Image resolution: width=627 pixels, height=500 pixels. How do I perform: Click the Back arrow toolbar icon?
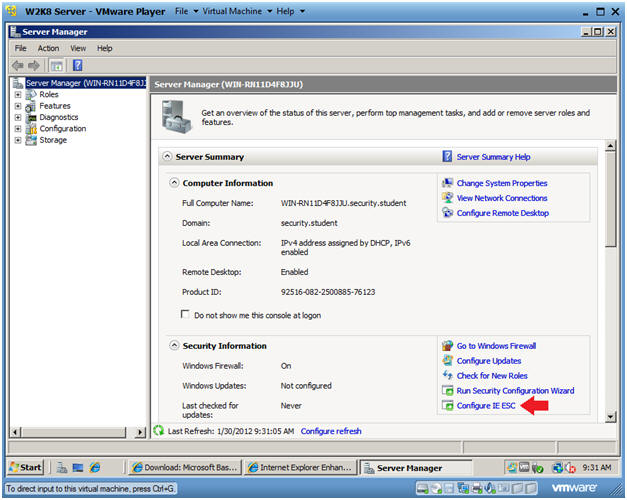click(x=18, y=65)
